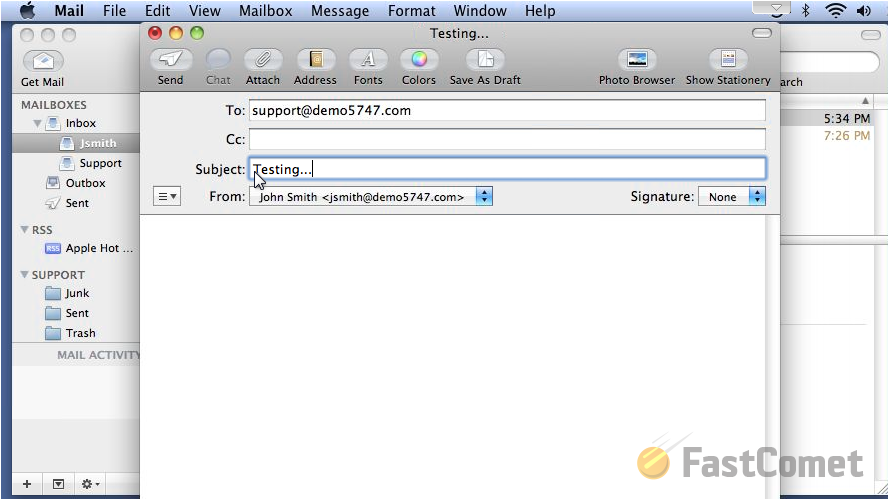Open the Mailbox menu
Screen dimensions: 889x500
pos(265,11)
